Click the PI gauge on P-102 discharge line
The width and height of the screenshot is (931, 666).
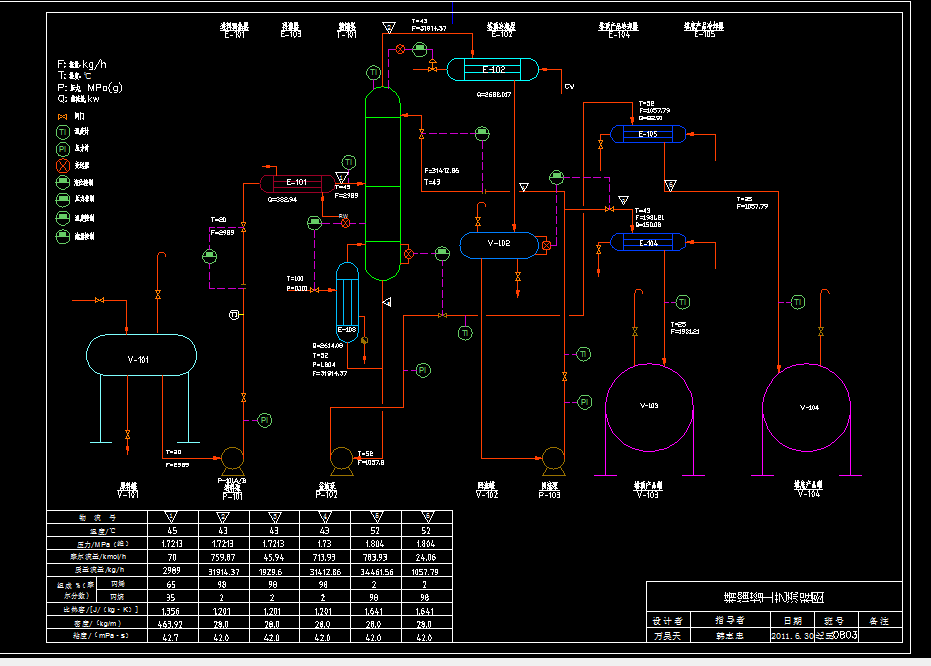click(x=423, y=370)
